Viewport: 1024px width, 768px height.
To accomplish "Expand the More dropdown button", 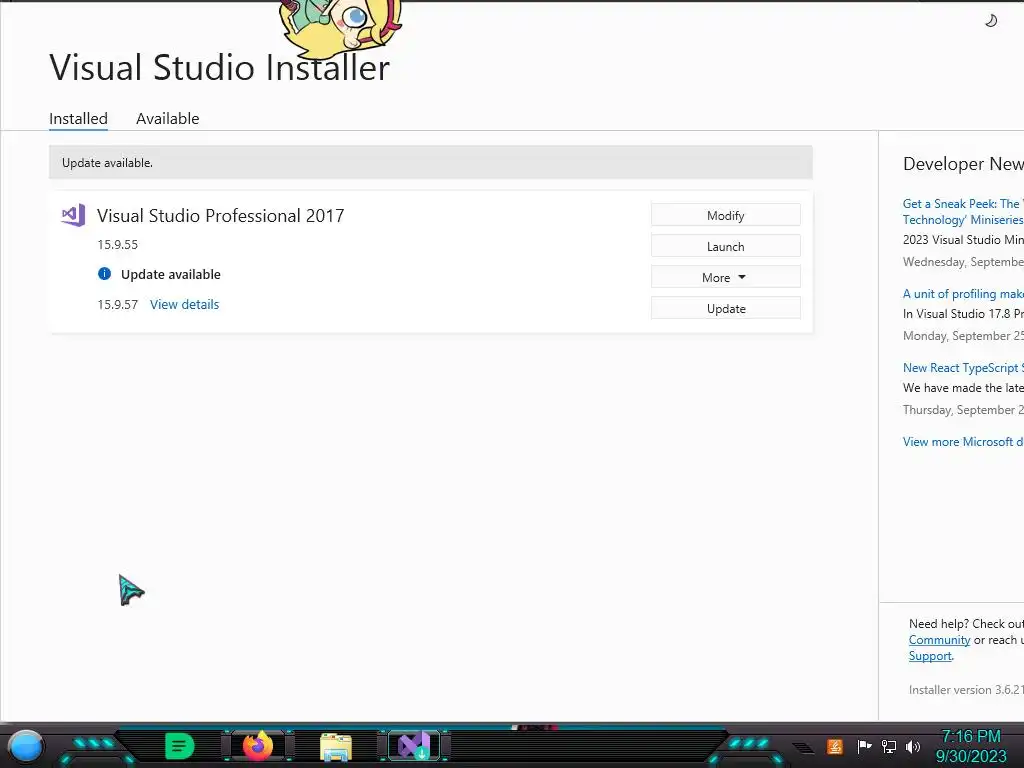I will [x=726, y=277].
